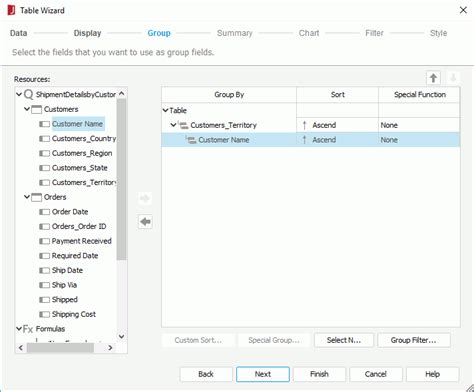
Task: Click the field icon beside Ship Date
Action: point(44,270)
